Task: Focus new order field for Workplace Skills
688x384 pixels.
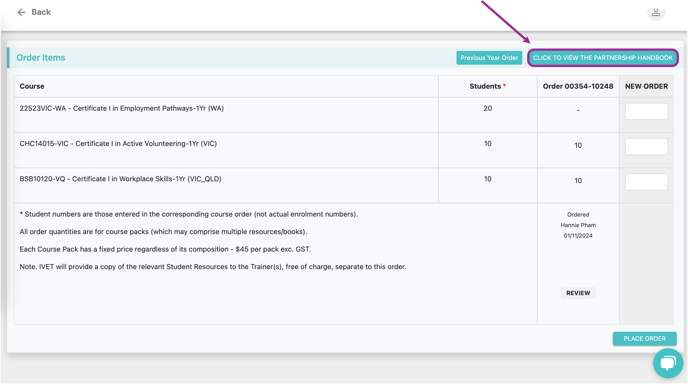Action: pyautogui.click(x=646, y=182)
